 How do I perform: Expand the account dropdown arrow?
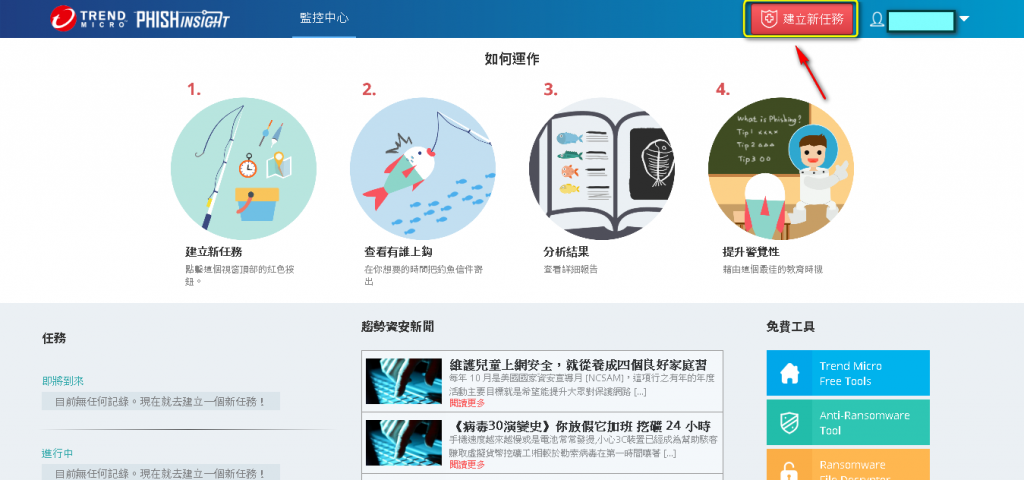963,20
